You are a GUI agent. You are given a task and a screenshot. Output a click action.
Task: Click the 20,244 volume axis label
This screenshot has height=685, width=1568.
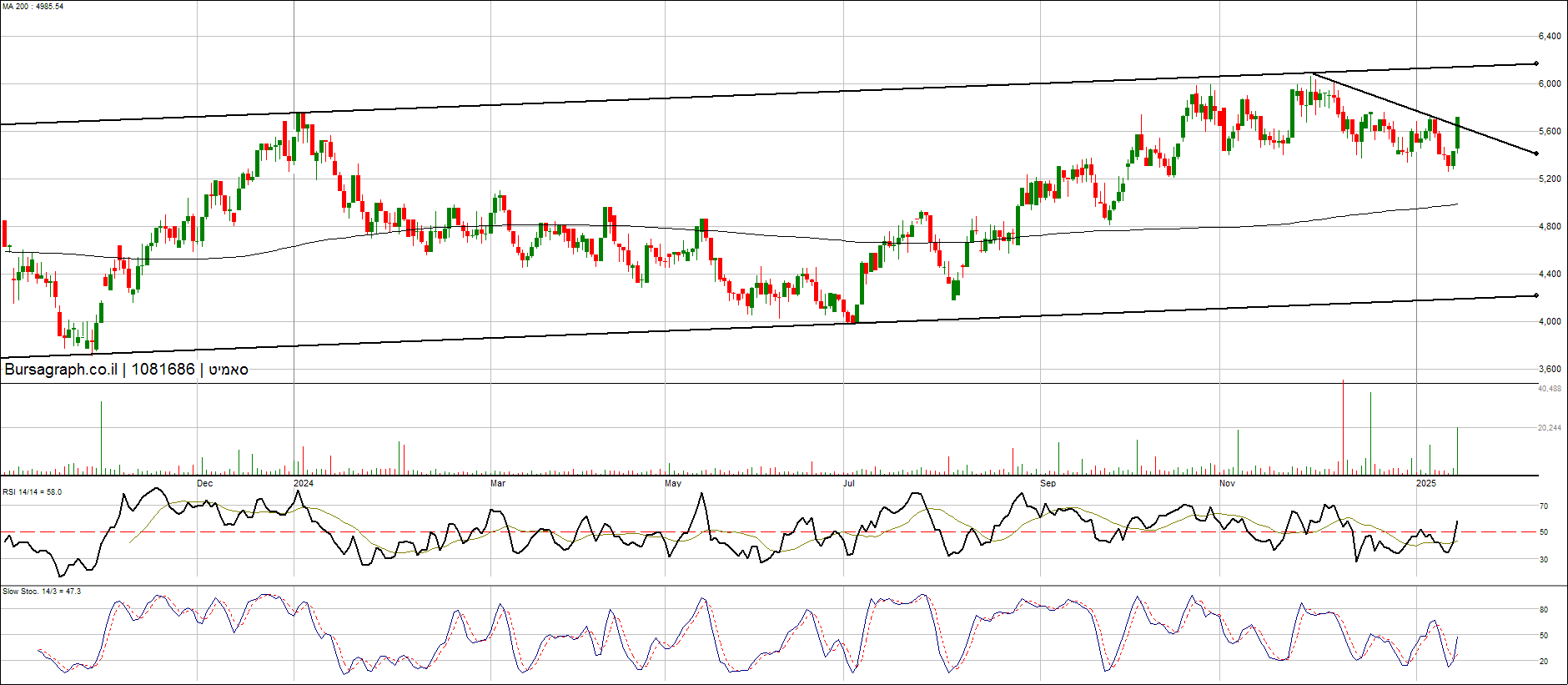tap(1549, 428)
